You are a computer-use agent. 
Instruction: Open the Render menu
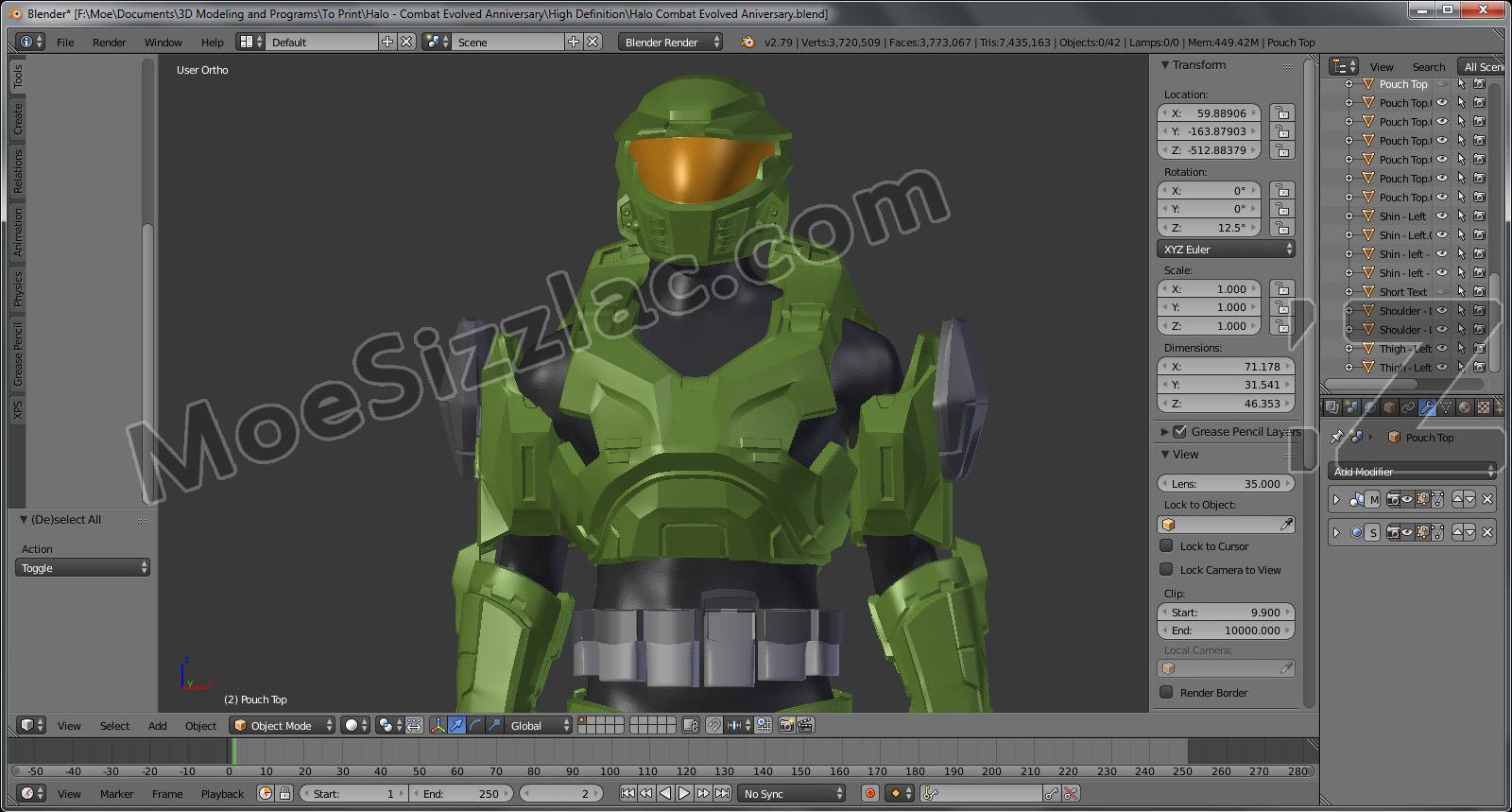click(109, 43)
